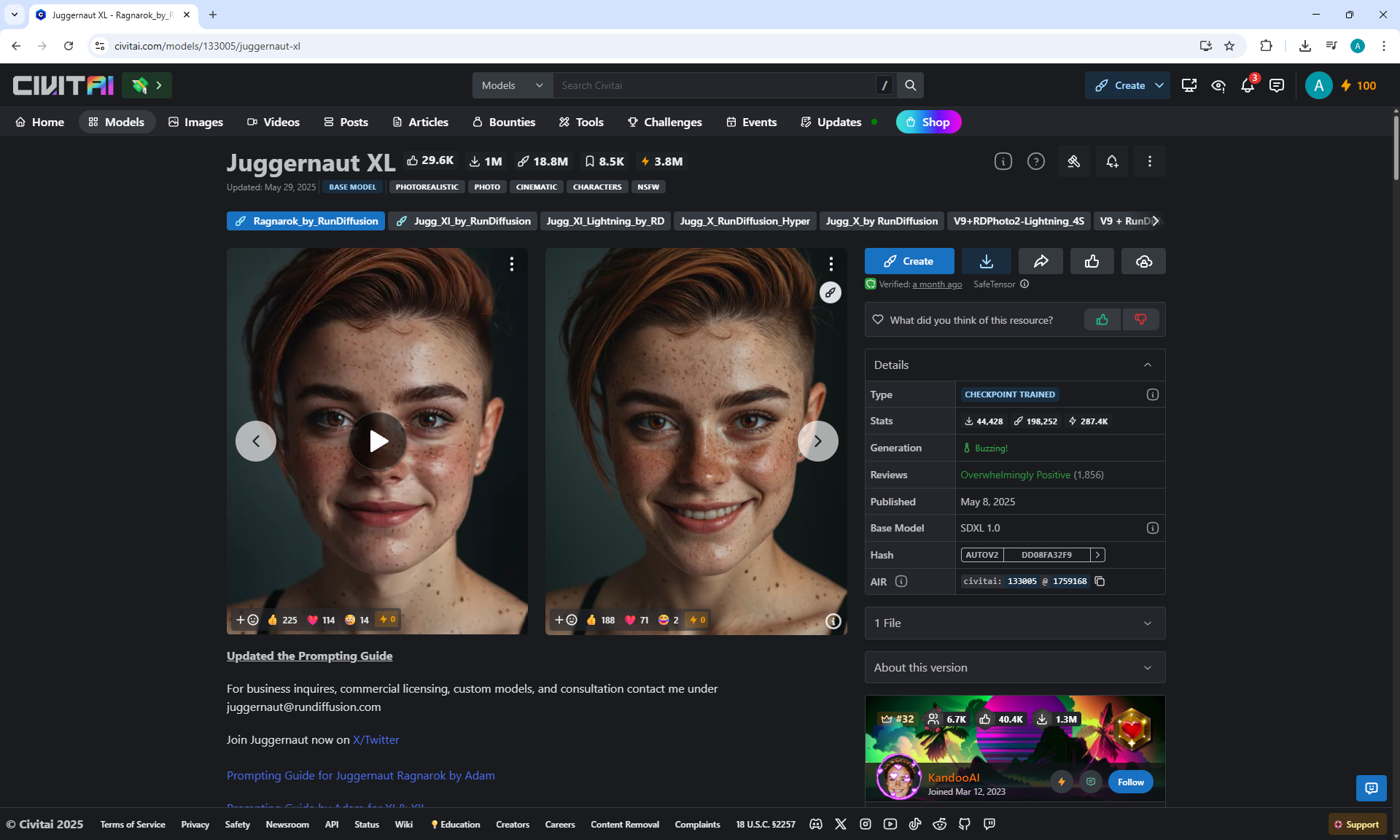Click the share arrow icon
This screenshot has height=840, width=1400.
coord(1041,261)
